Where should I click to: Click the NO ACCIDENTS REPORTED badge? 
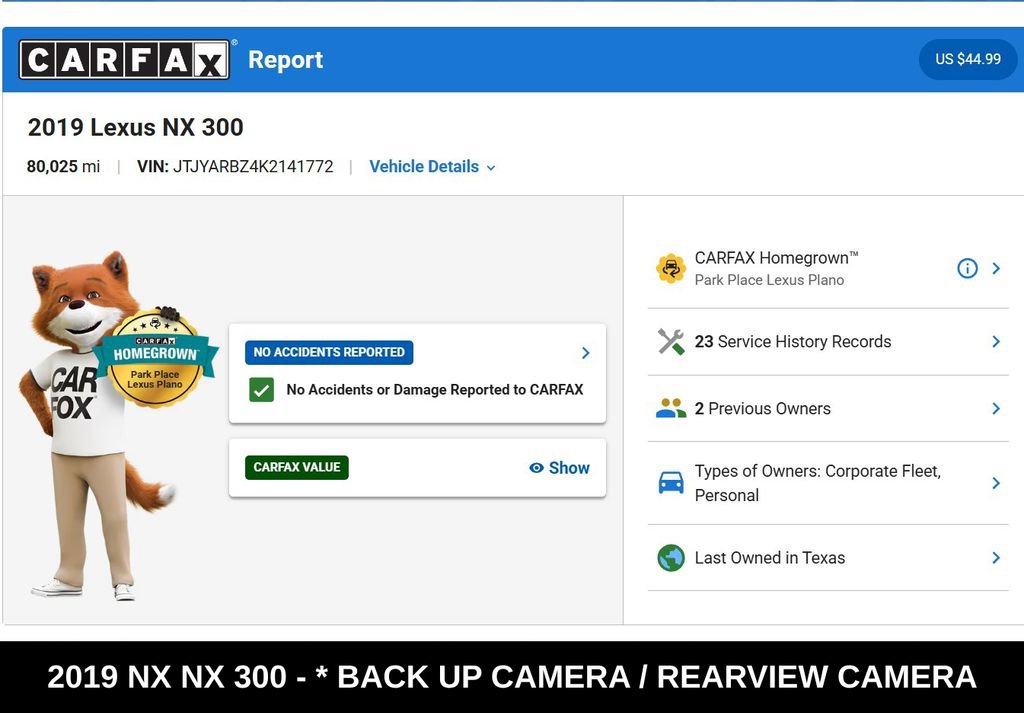tap(328, 353)
